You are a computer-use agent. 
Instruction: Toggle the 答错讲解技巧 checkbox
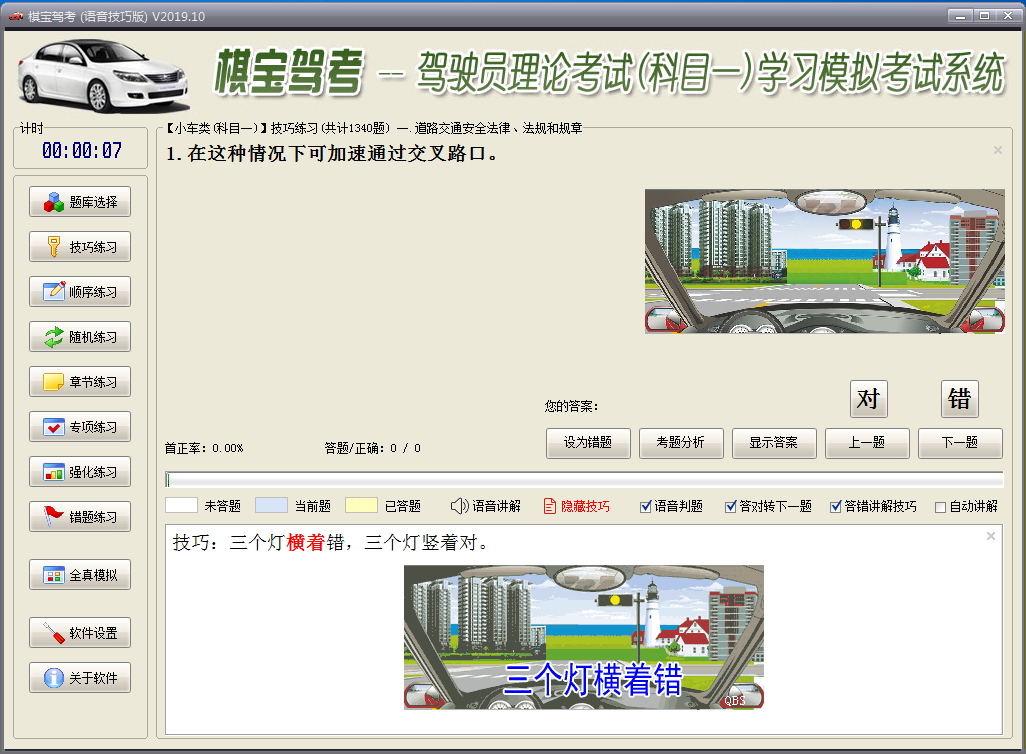[836, 507]
